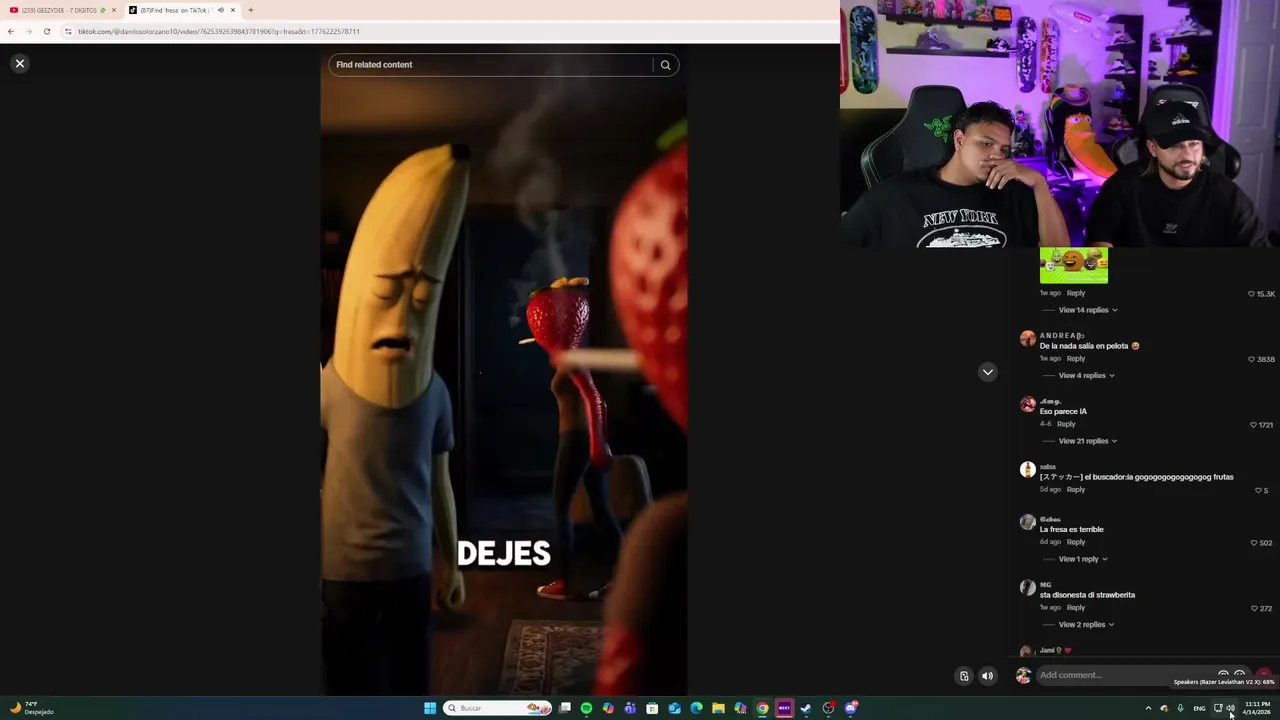Image resolution: width=1280 pixels, height=720 pixels.
Task: Expand View 4 replies under ANDREA comment
Action: click(1086, 376)
